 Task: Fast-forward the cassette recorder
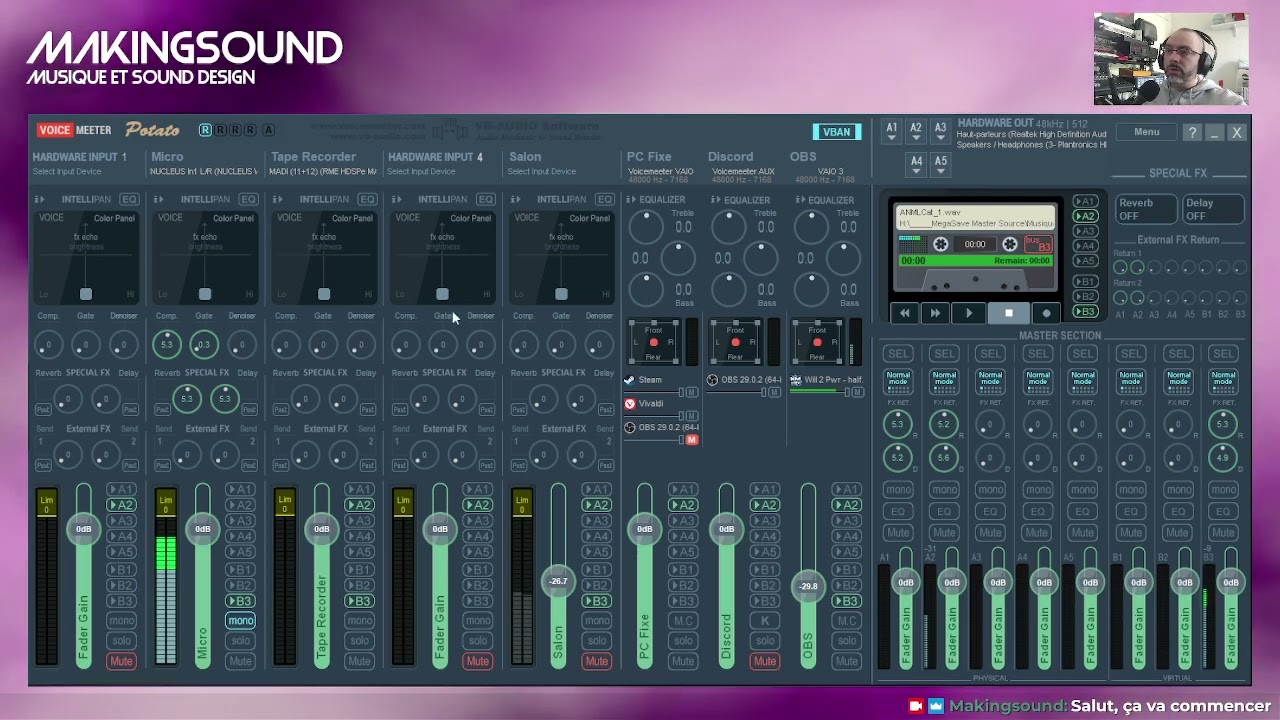point(935,313)
